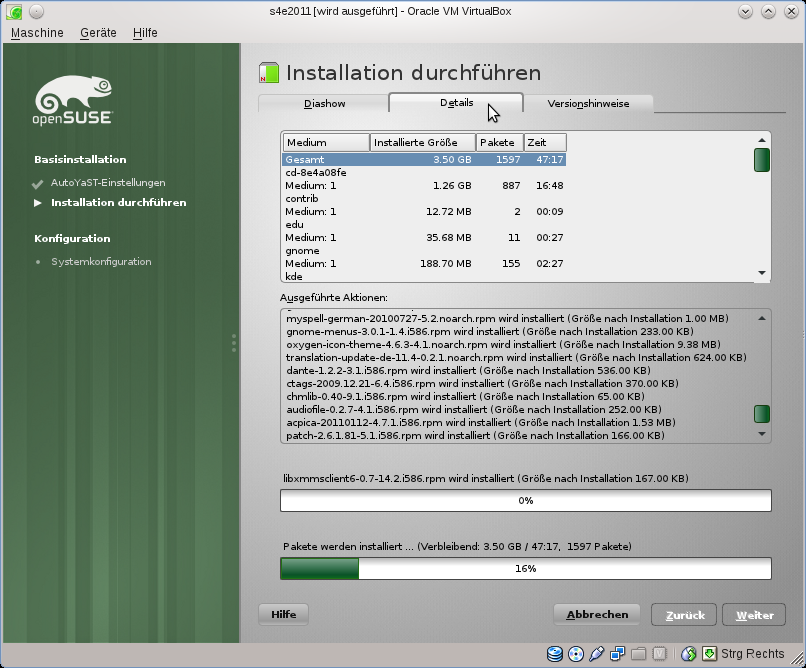Click the dante-1.2.2 log line
The image size is (806, 668).
[x=468, y=370]
